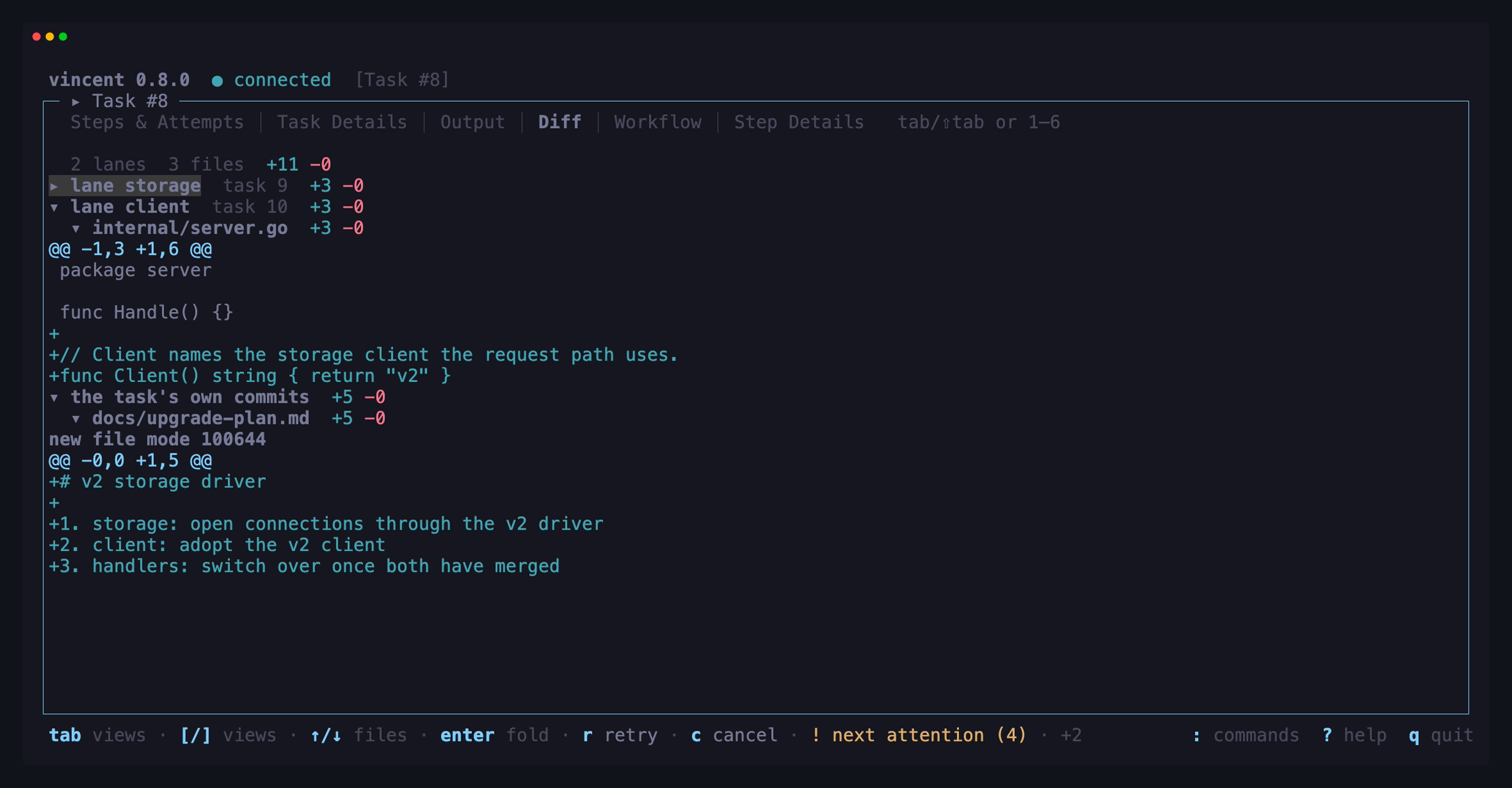This screenshot has width=1512, height=788.
Task: Collapse the lane client disclosure triangle
Action: click(54, 207)
